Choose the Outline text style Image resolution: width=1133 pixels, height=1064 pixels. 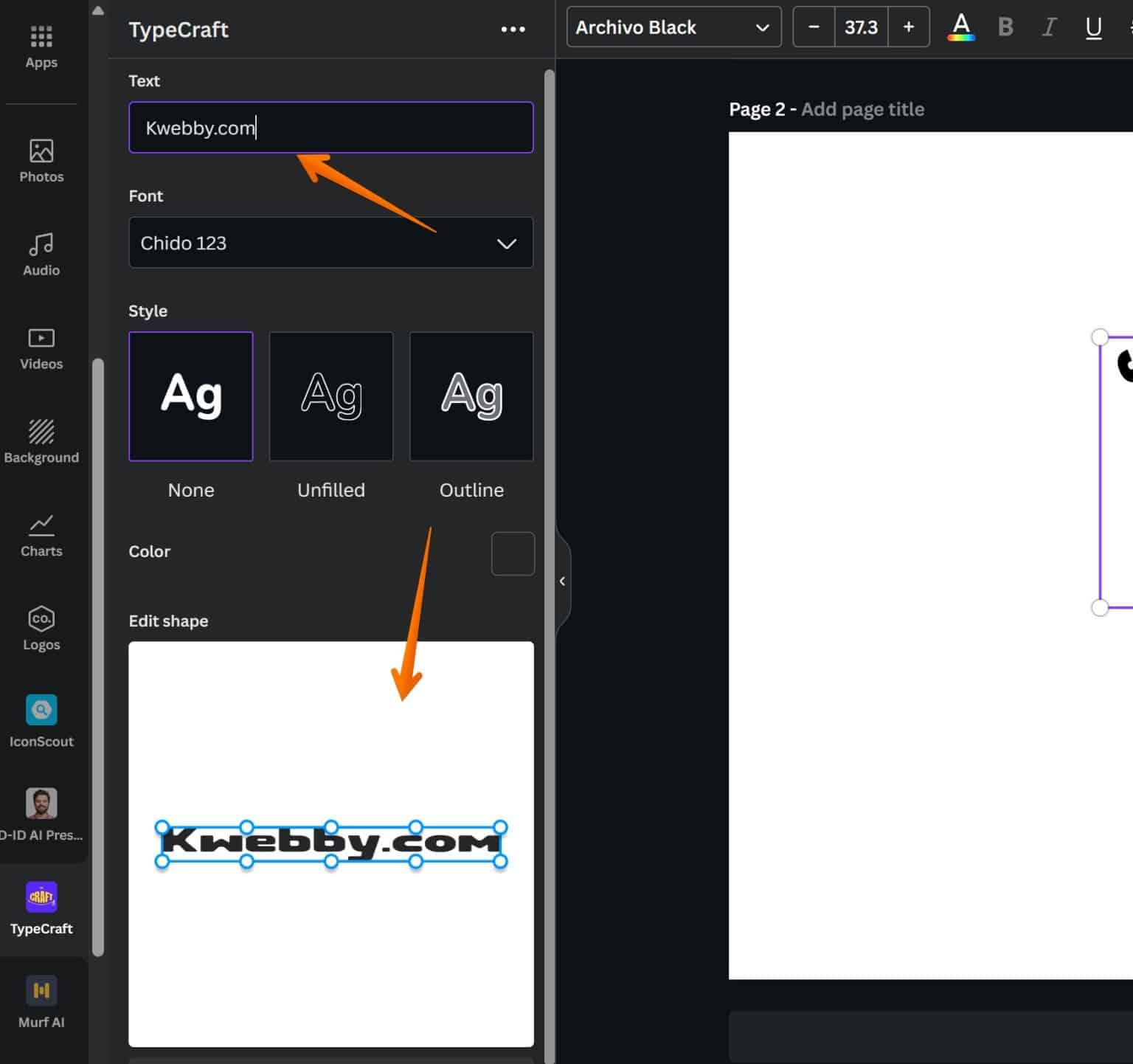pos(471,395)
